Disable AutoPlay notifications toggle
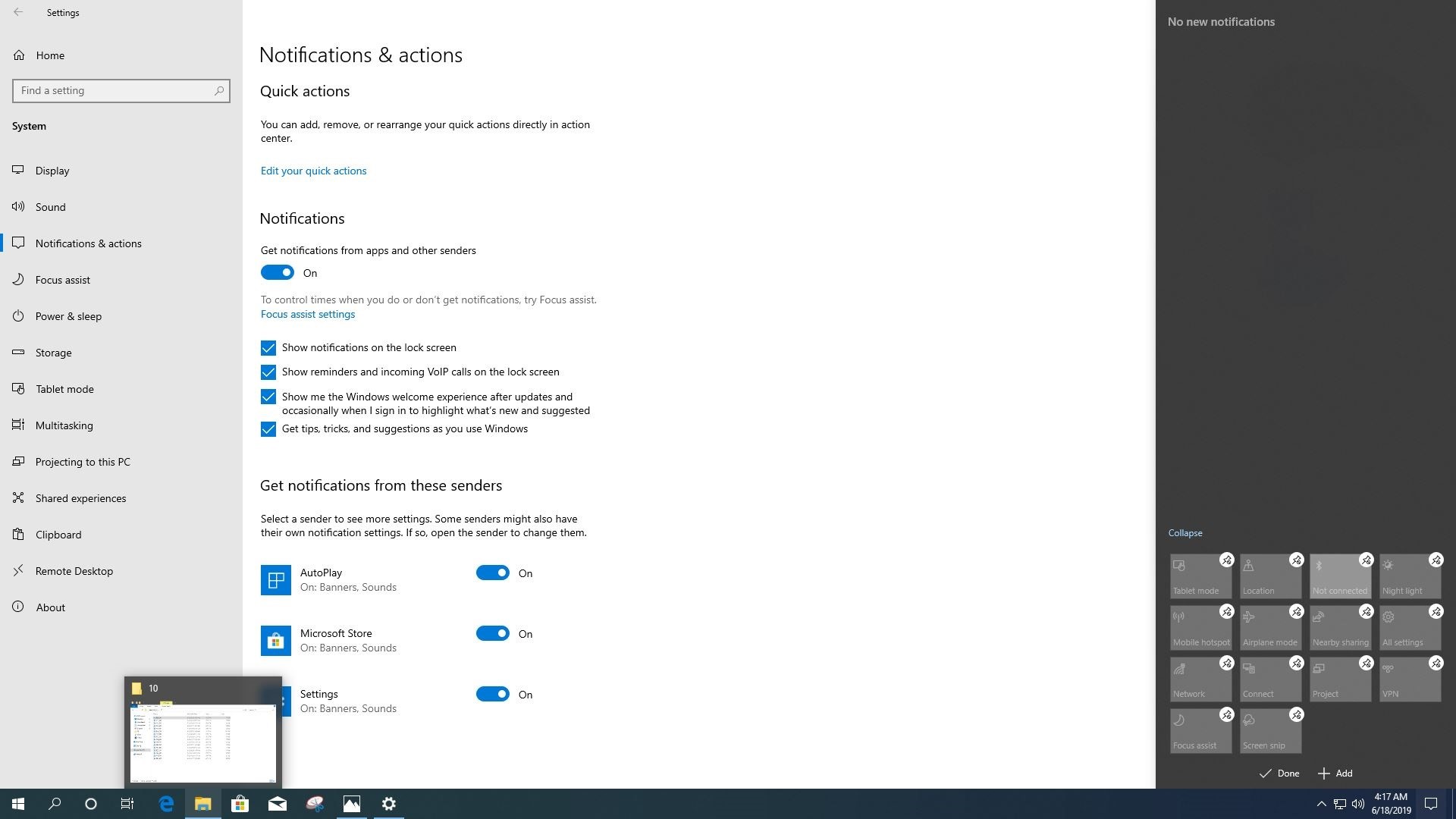 click(493, 573)
